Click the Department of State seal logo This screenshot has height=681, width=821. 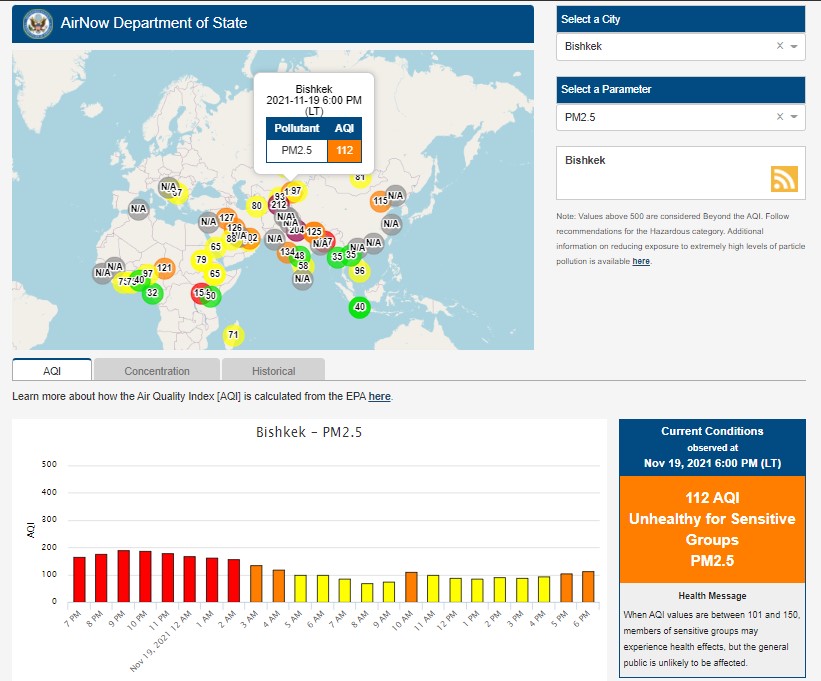37,23
